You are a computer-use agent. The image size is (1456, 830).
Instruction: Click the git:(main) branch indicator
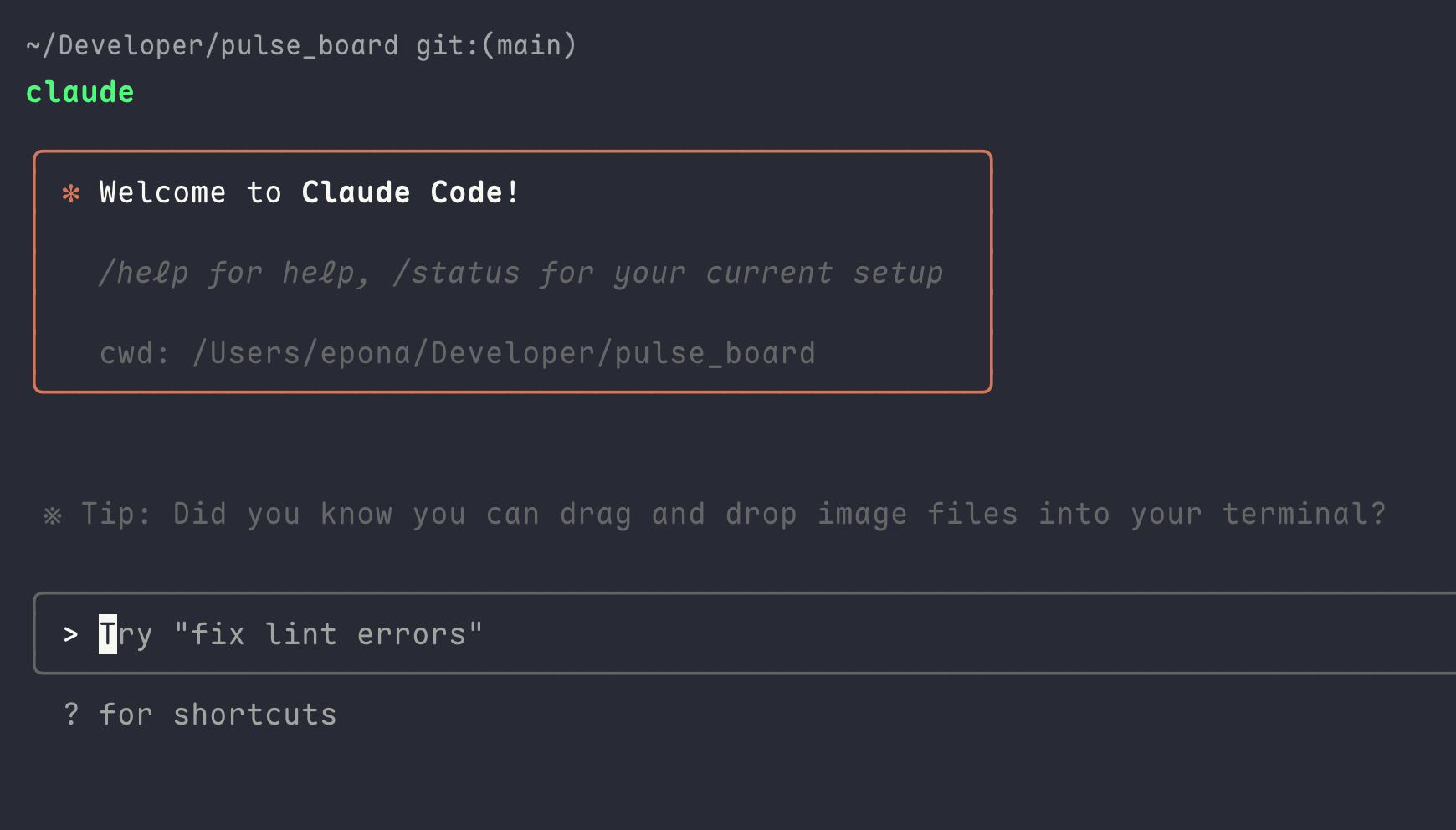point(496,45)
